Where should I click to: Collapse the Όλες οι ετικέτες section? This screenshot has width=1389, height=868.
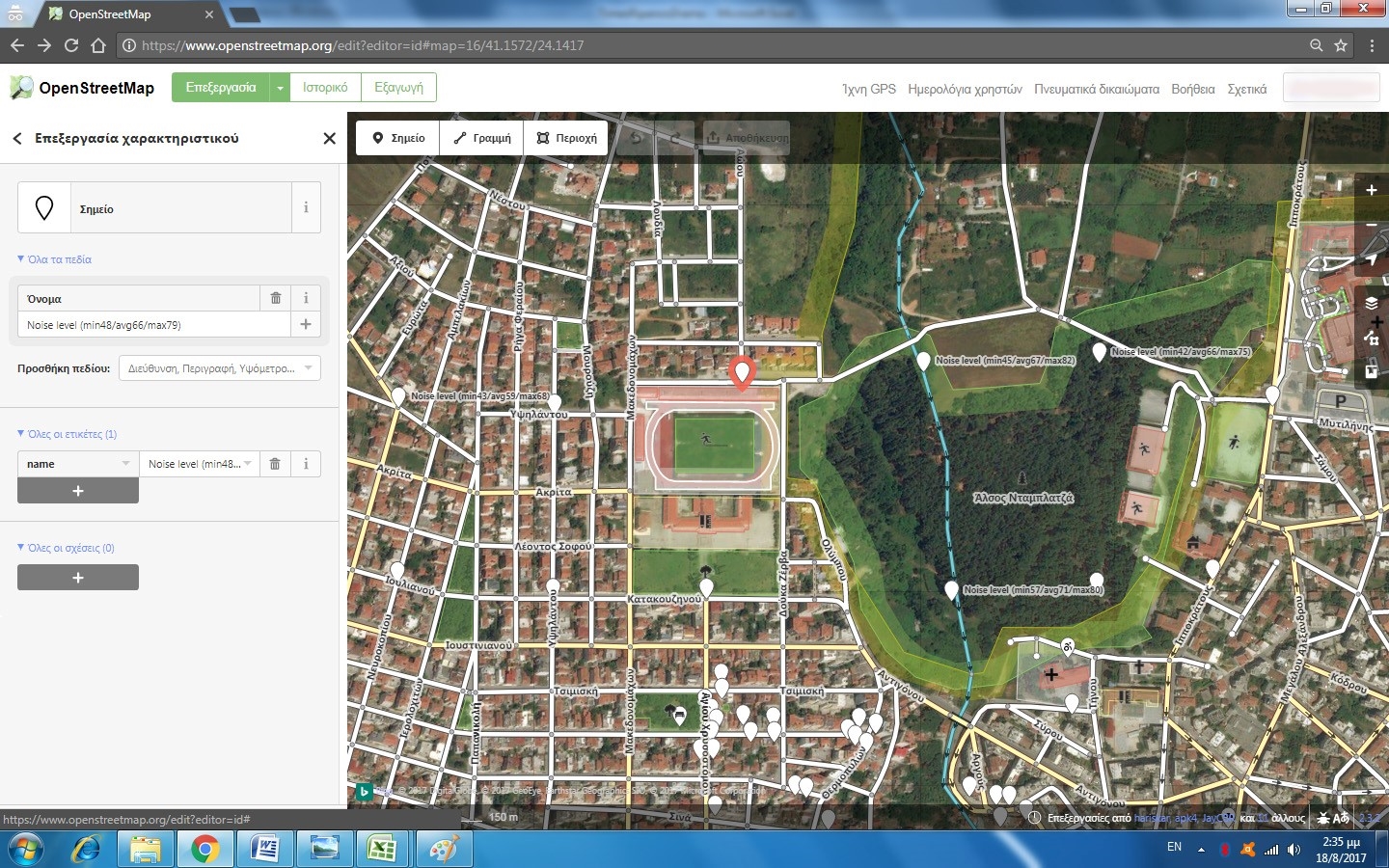(68, 434)
